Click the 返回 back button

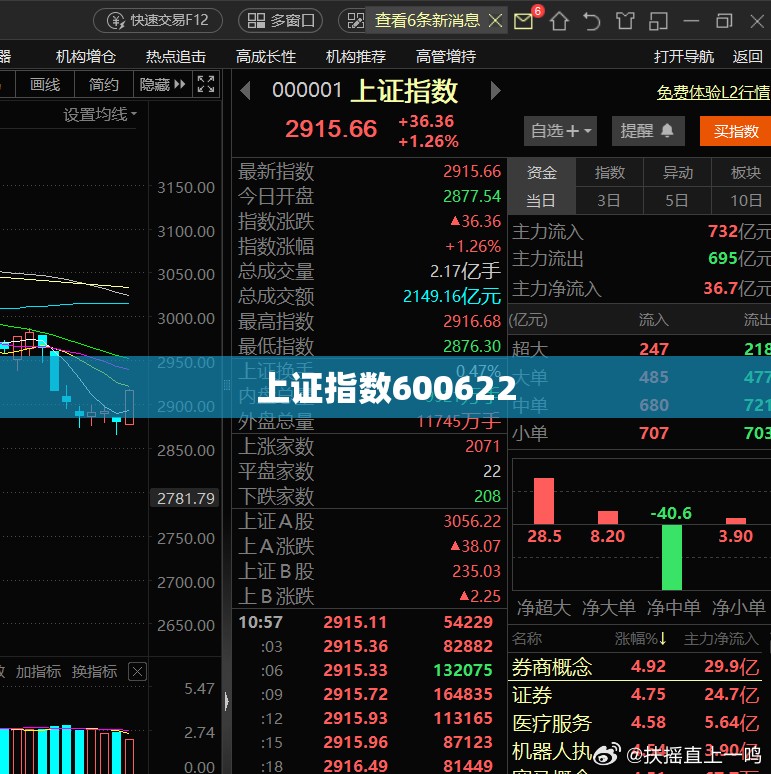(747, 57)
